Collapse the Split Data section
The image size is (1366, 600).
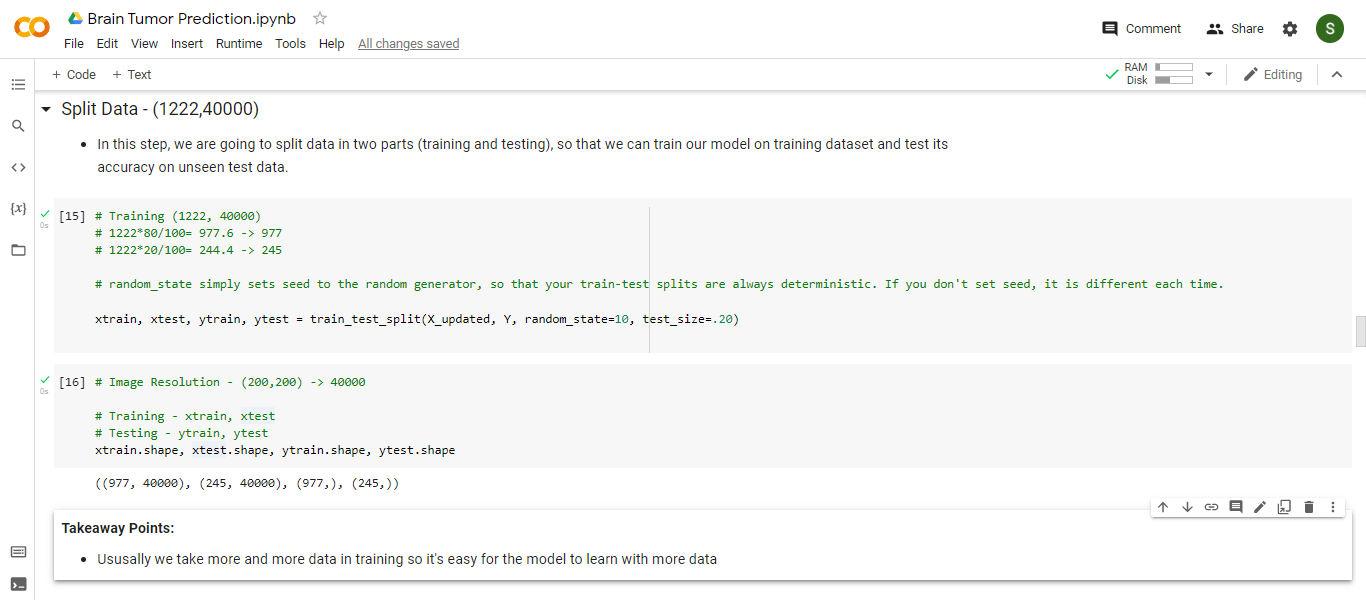pyautogui.click(x=45, y=109)
